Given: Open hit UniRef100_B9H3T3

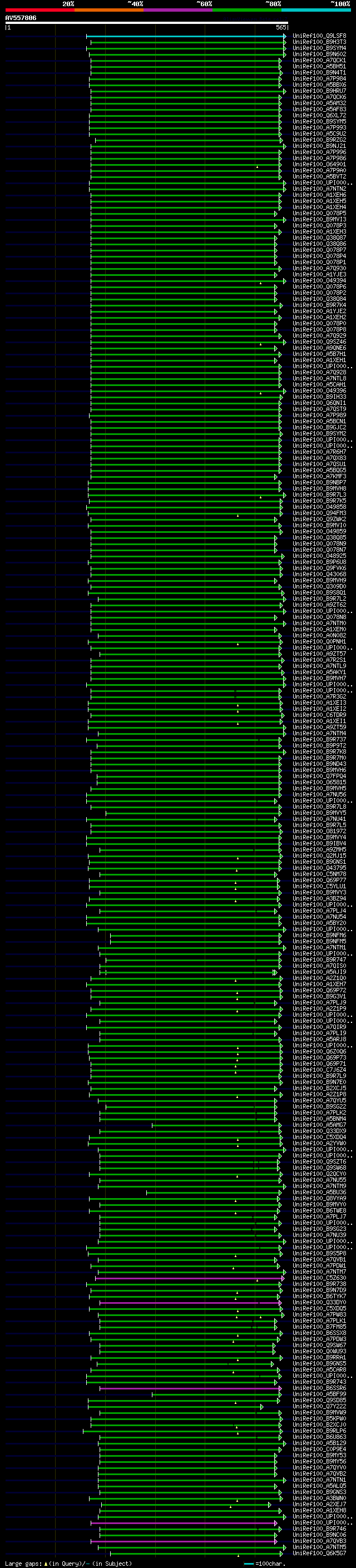Looking at the screenshot, I should tap(319, 42).
